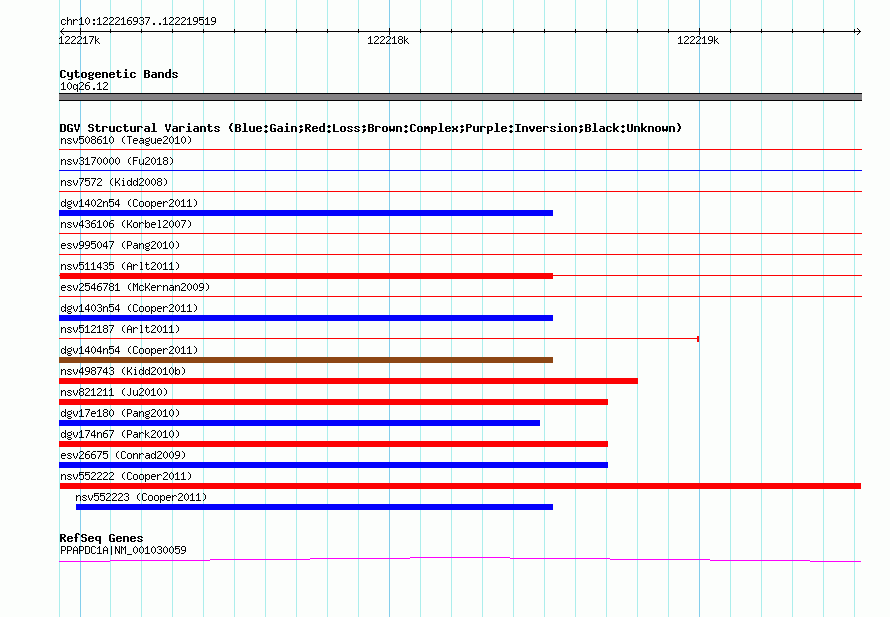Select the red dgv174n67 loss bar
890x617 pixels.
click(334, 444)
